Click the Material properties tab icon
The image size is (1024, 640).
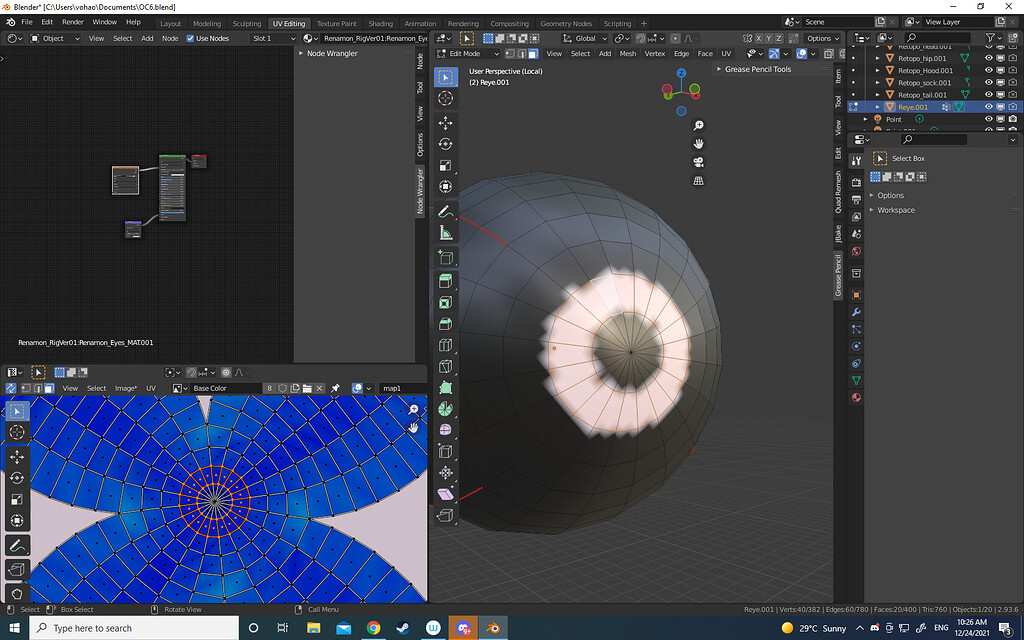[x=856, y=397]
